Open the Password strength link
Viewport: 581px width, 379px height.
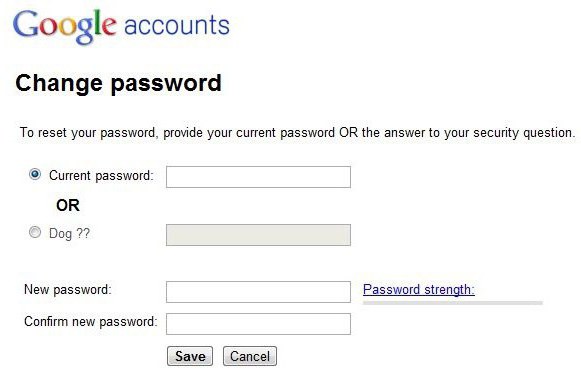[x=419, y=289]
